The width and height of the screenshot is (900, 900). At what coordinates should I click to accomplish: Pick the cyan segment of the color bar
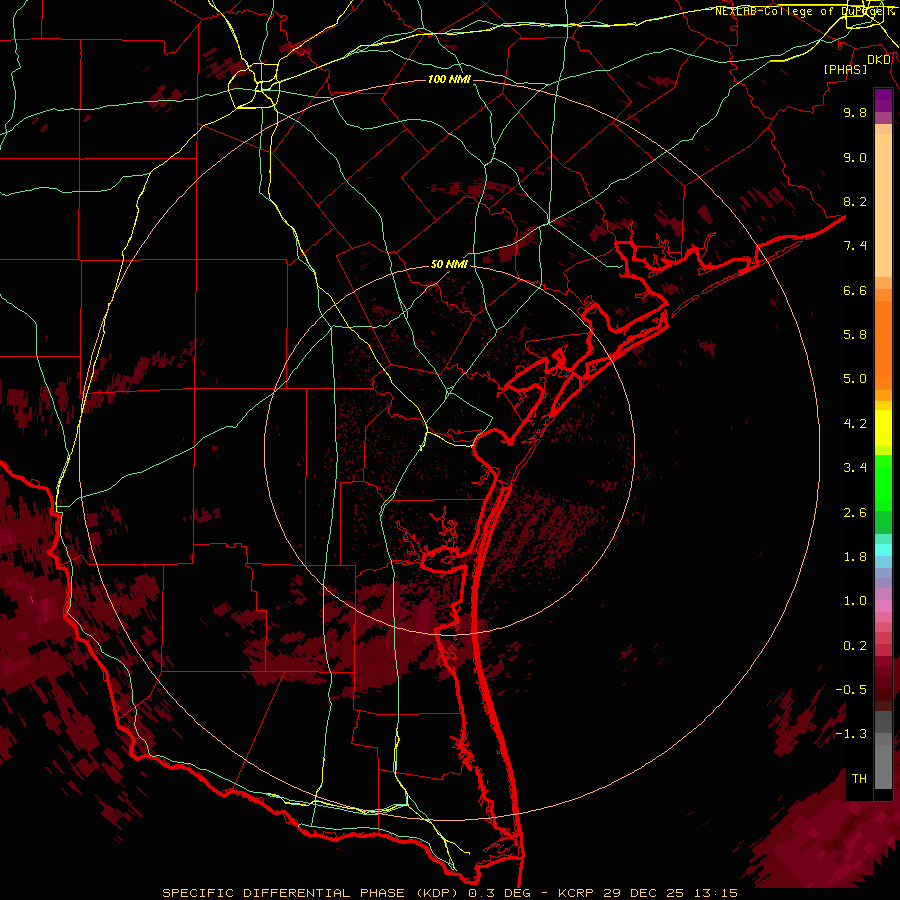click(883, 550)
